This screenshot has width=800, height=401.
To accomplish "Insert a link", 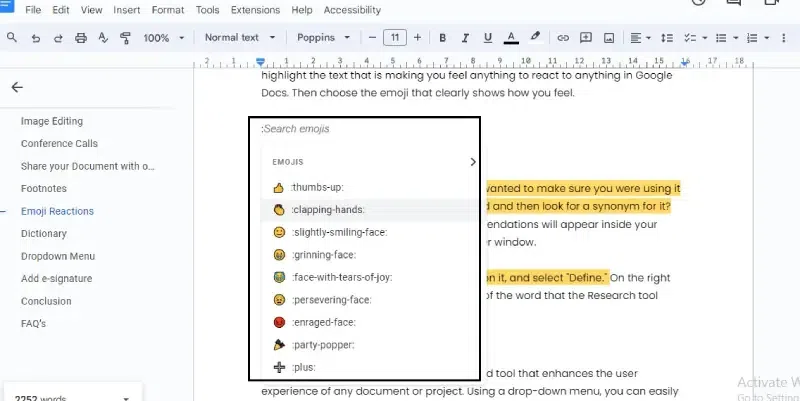I will [x=563, y=38].
